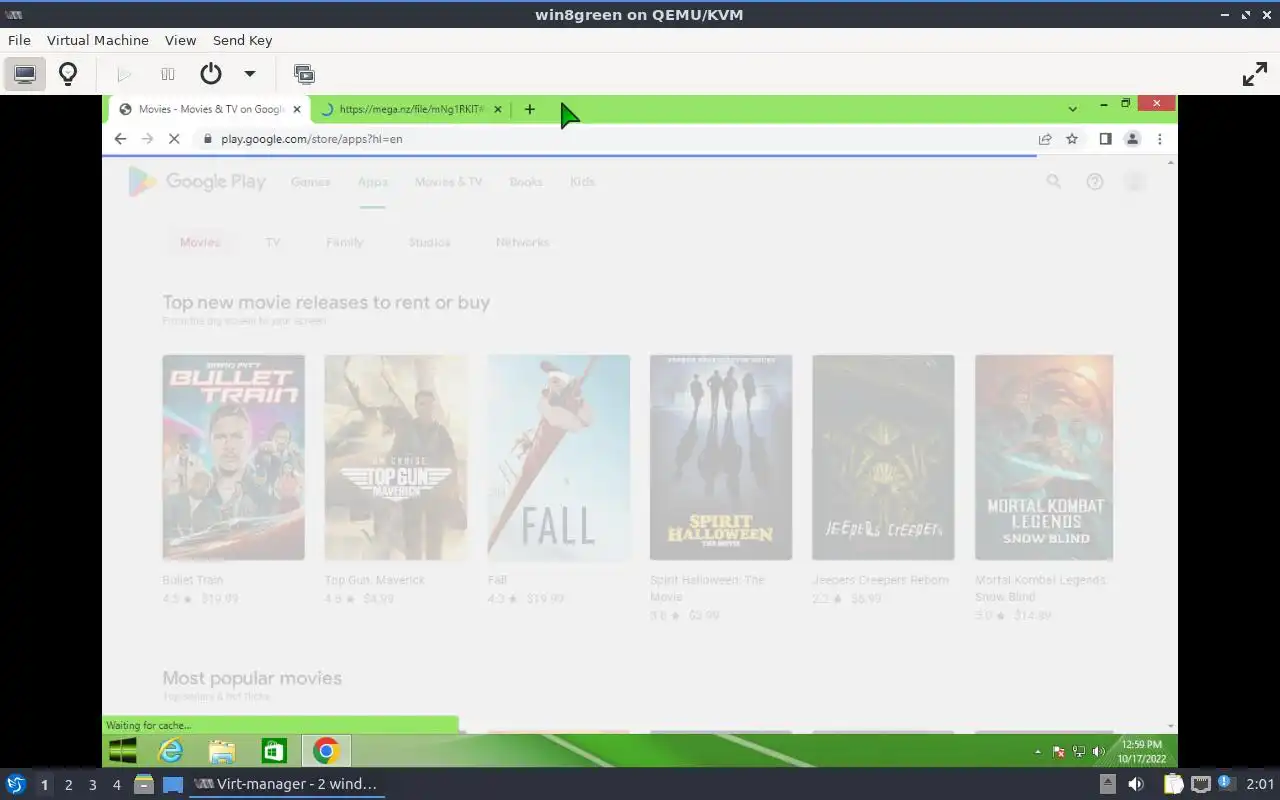Open the Send Key menu
Image resolution: width=1280 pixels, height=800 pixels.
point(242,40)
